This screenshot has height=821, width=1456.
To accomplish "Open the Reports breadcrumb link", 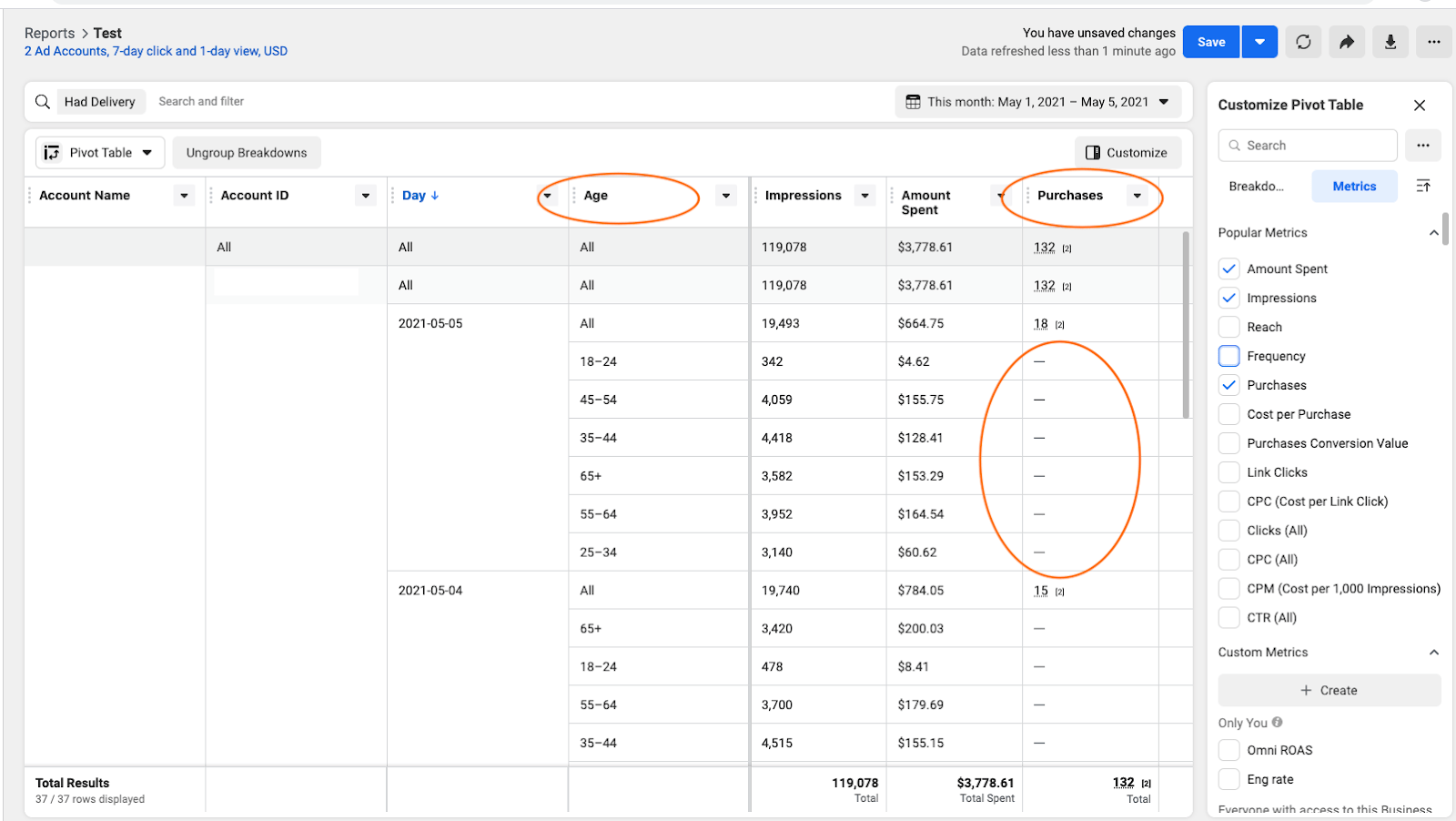I will pos(49,32).
